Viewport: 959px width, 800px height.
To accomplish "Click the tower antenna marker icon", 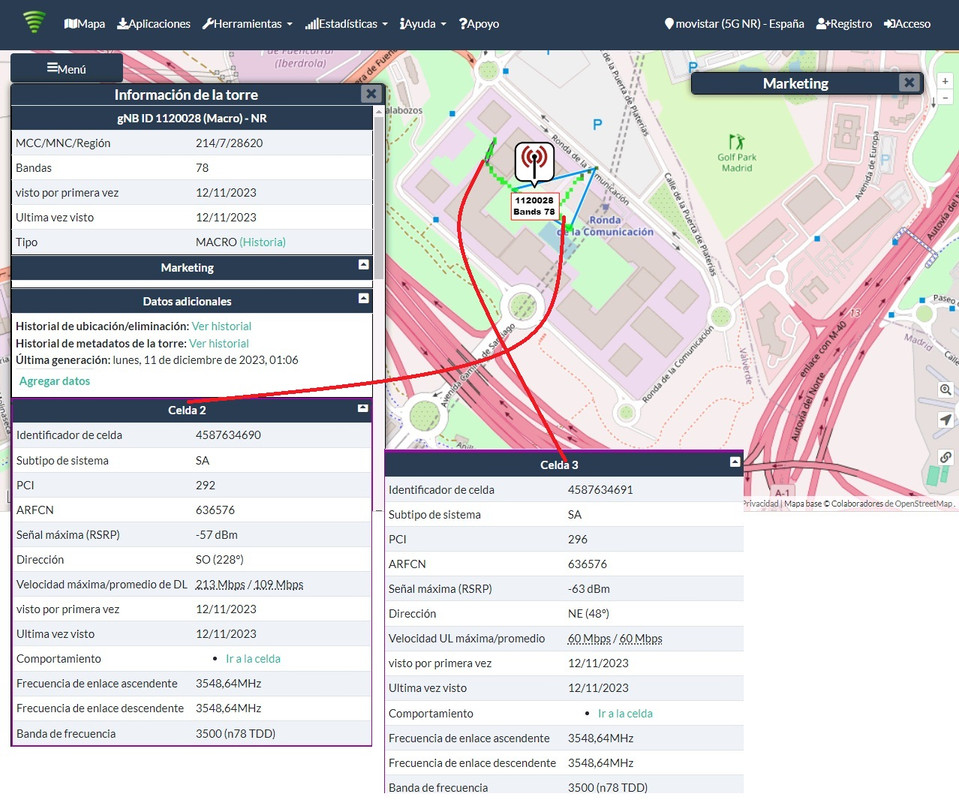I will (x=535, y=161).
